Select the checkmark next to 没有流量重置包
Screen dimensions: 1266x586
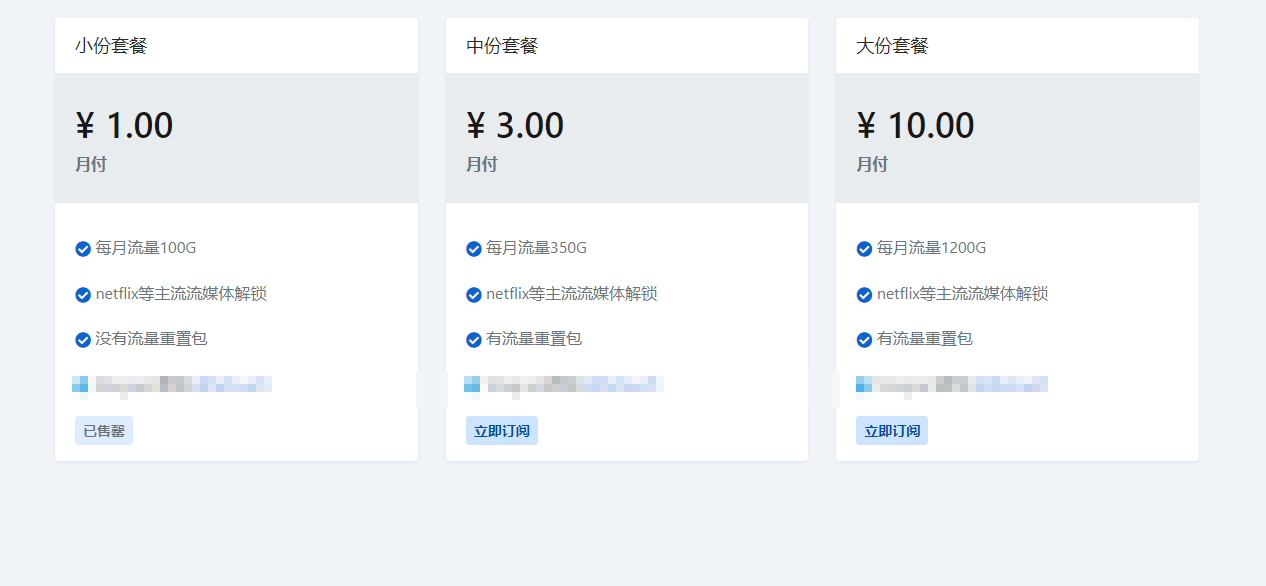[x=82, y=339]
